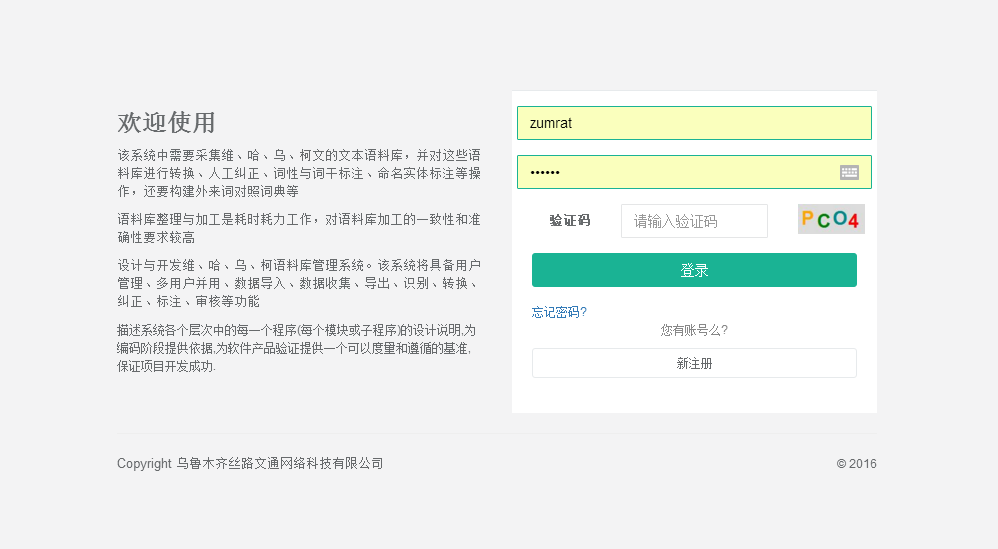The width and height of the screenshot is (998, 549).
Task: Click the Copyright 乌鲁木齐丝路文通网络科技有限公司 text
Action: (250, 464)
